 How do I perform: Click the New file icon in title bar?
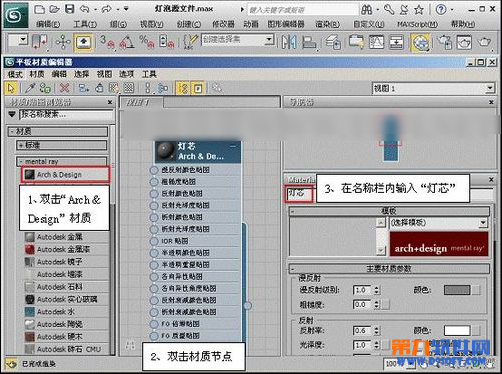40,9
